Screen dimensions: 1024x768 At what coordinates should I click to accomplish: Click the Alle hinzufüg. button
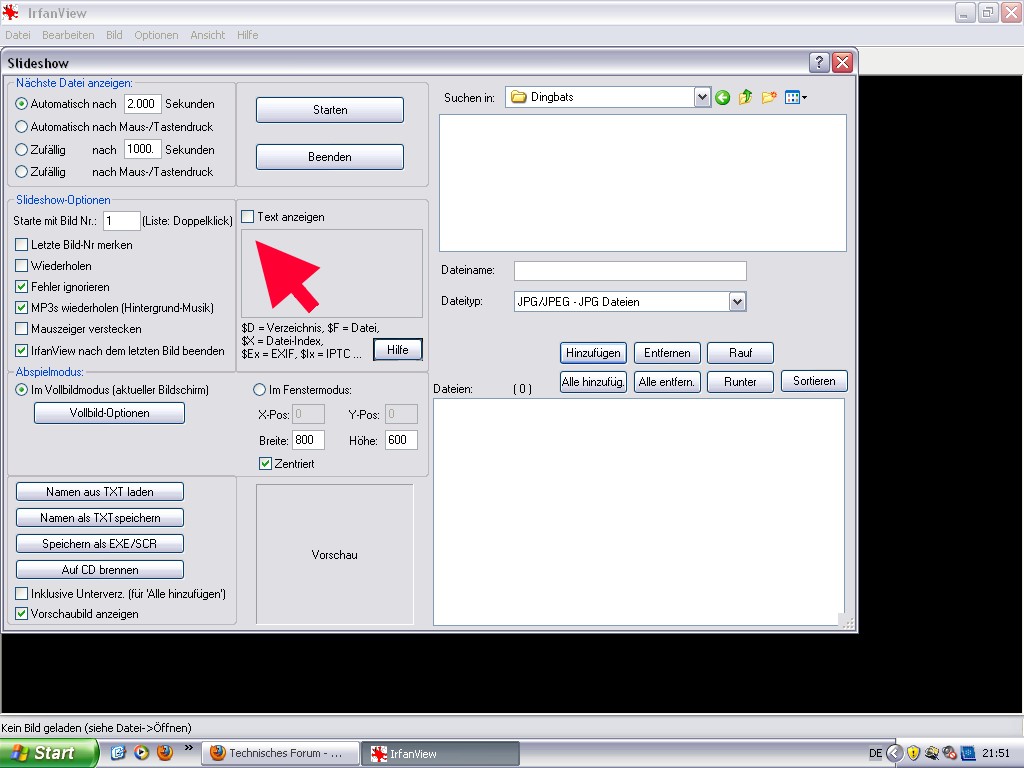(594, 382)
